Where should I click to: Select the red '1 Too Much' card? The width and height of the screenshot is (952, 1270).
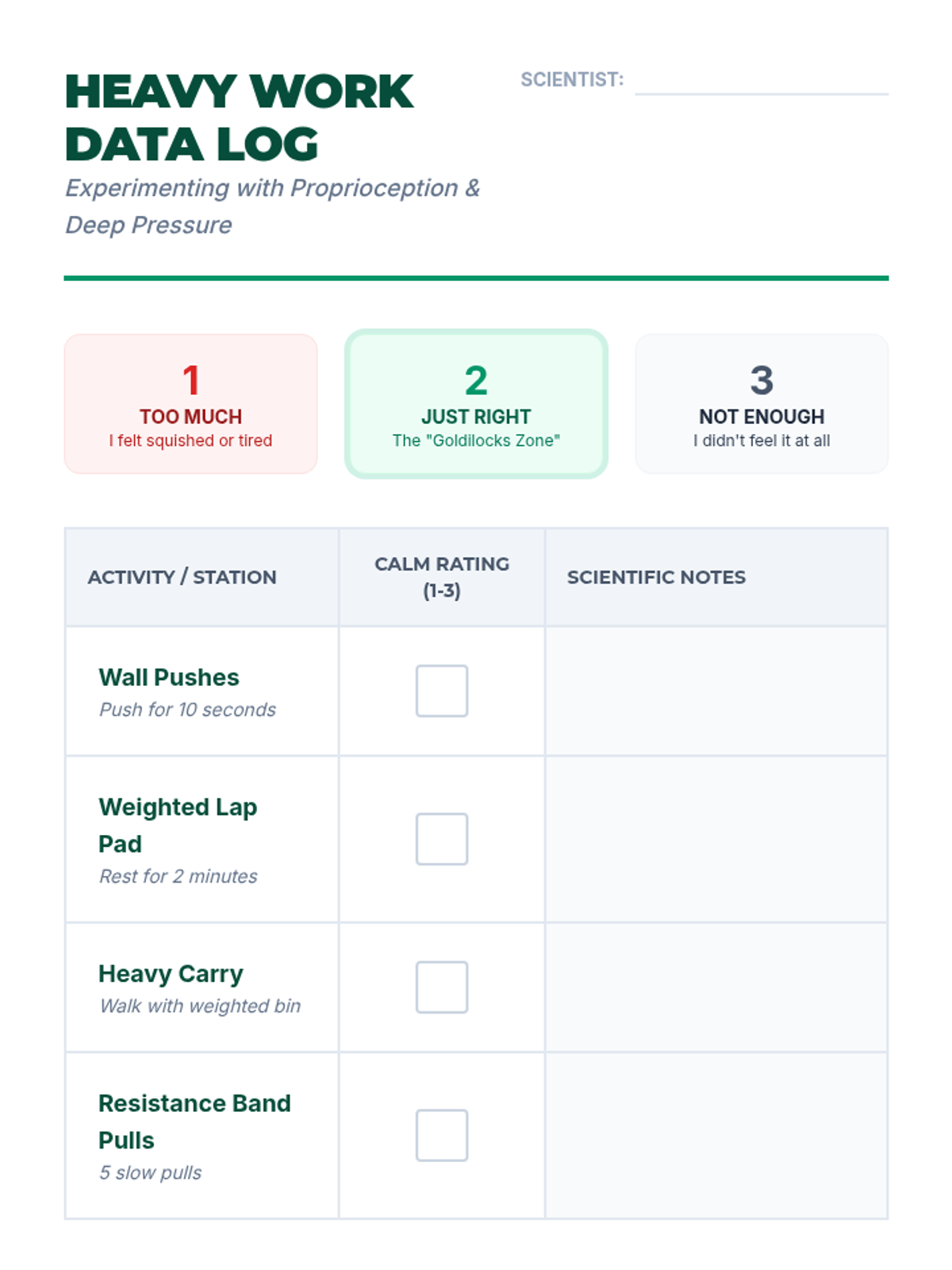point(190,404)
